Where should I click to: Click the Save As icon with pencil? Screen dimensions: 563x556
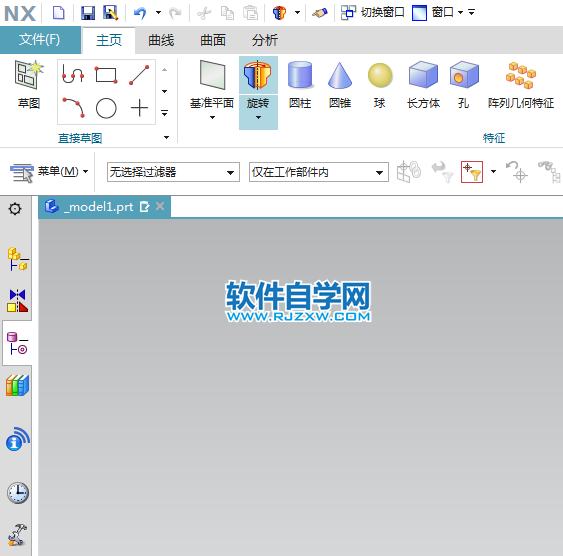click(111, 13)
